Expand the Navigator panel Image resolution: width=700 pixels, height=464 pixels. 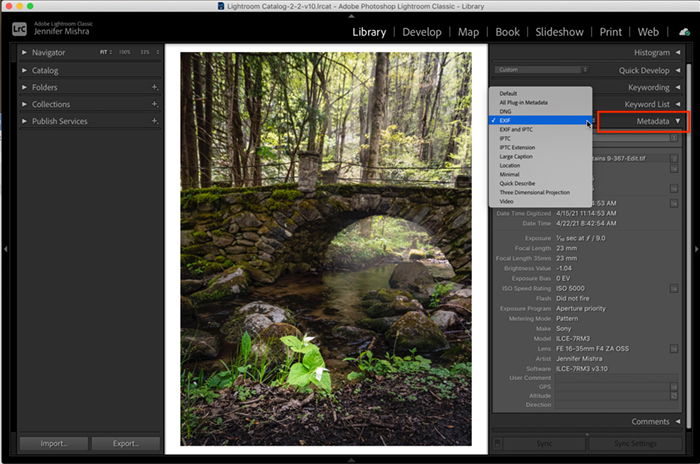[24, 52]
